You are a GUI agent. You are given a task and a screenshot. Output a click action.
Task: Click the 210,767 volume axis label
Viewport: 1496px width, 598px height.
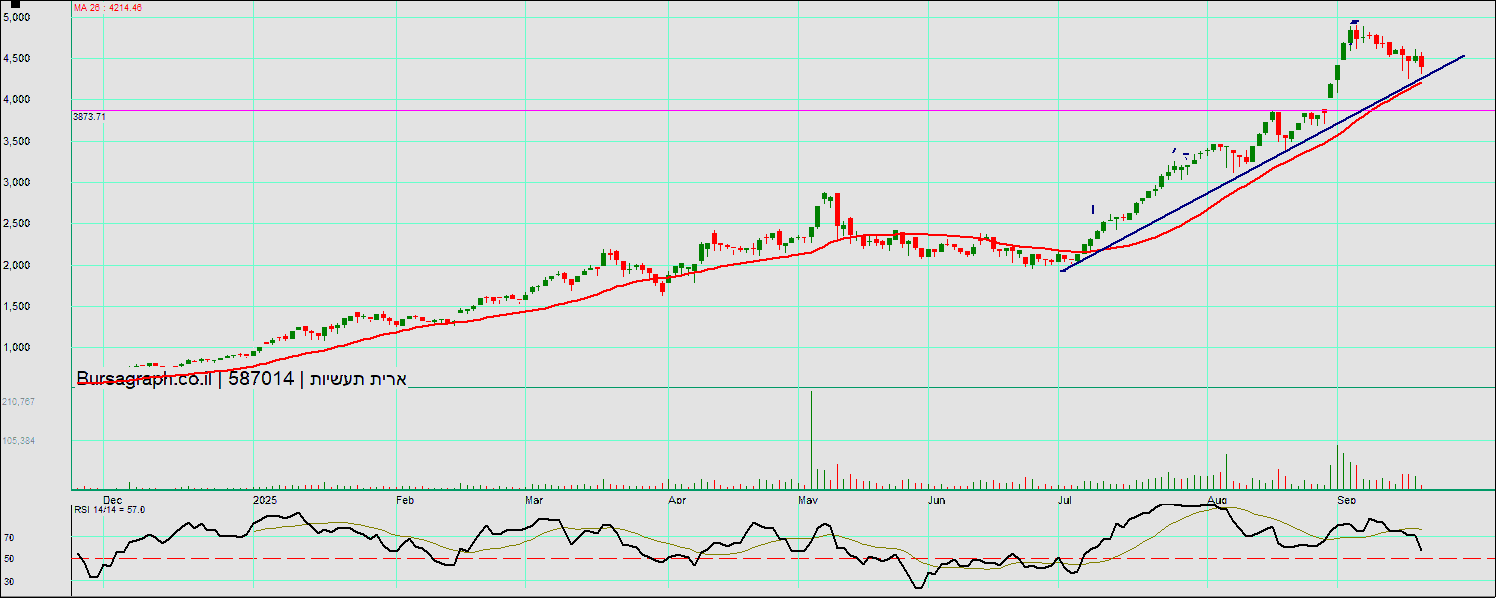[19, 401]
